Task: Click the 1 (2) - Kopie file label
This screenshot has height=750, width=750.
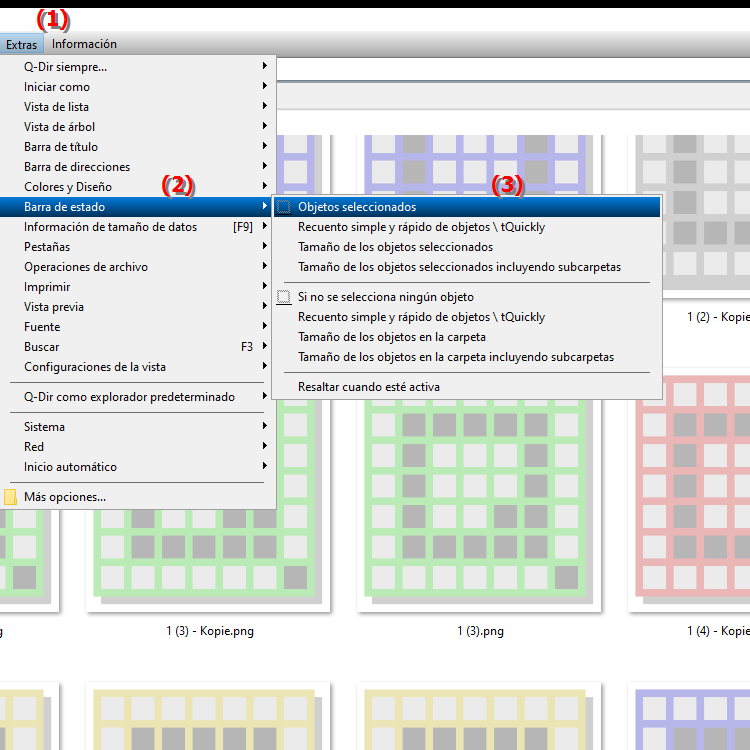Action: pos(718,317)
